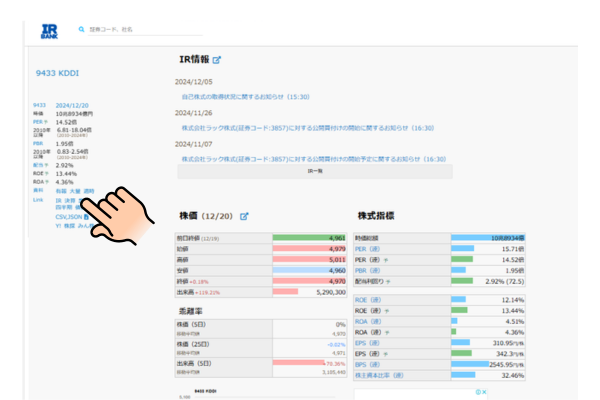Open the 決算 link in the Link row
Screen dimensions: 600x400
pos(70,201)
